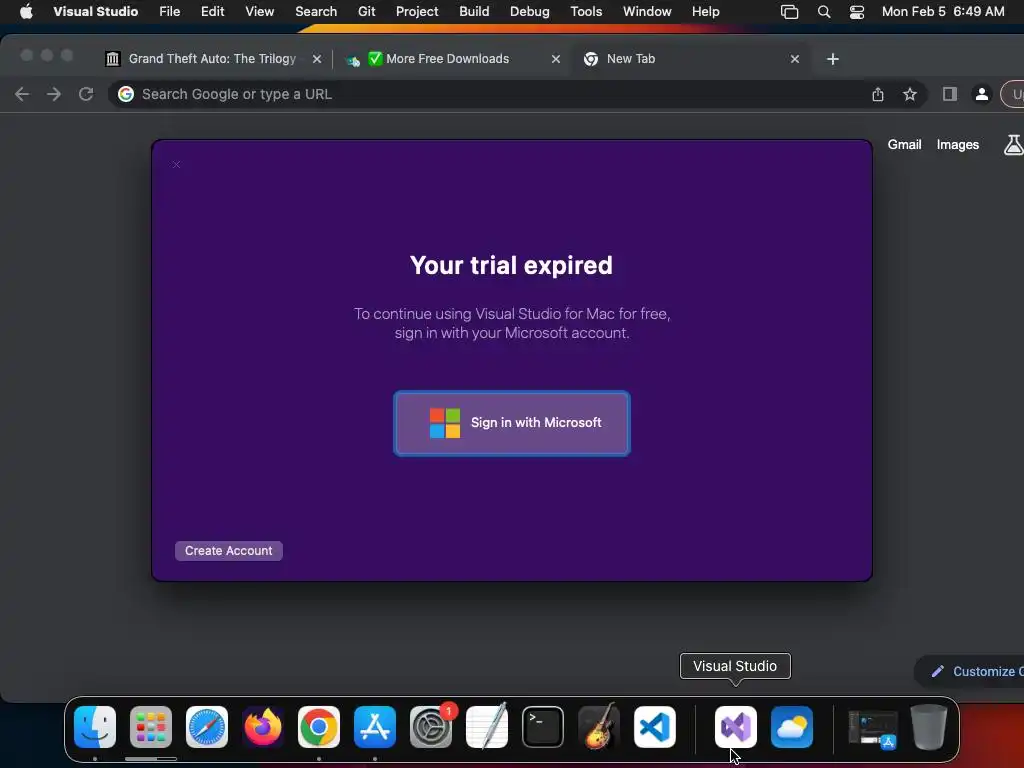This screenshot has width=1024, height=768.
Task: Toggle the Chrome side panel icon
Action: click(950, 94)
